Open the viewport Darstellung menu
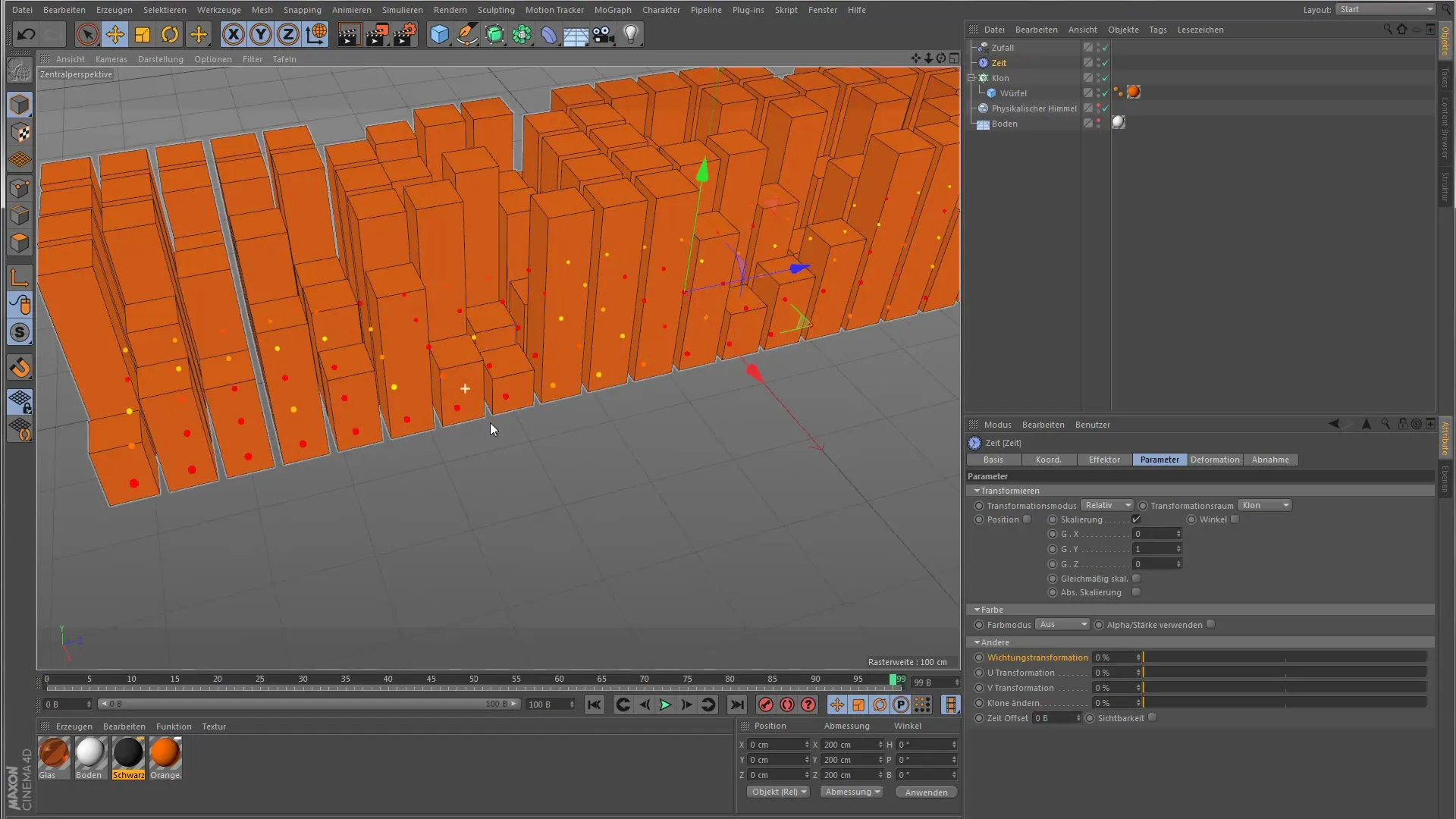Screen dimensions: 1456x819 (161, 59)
